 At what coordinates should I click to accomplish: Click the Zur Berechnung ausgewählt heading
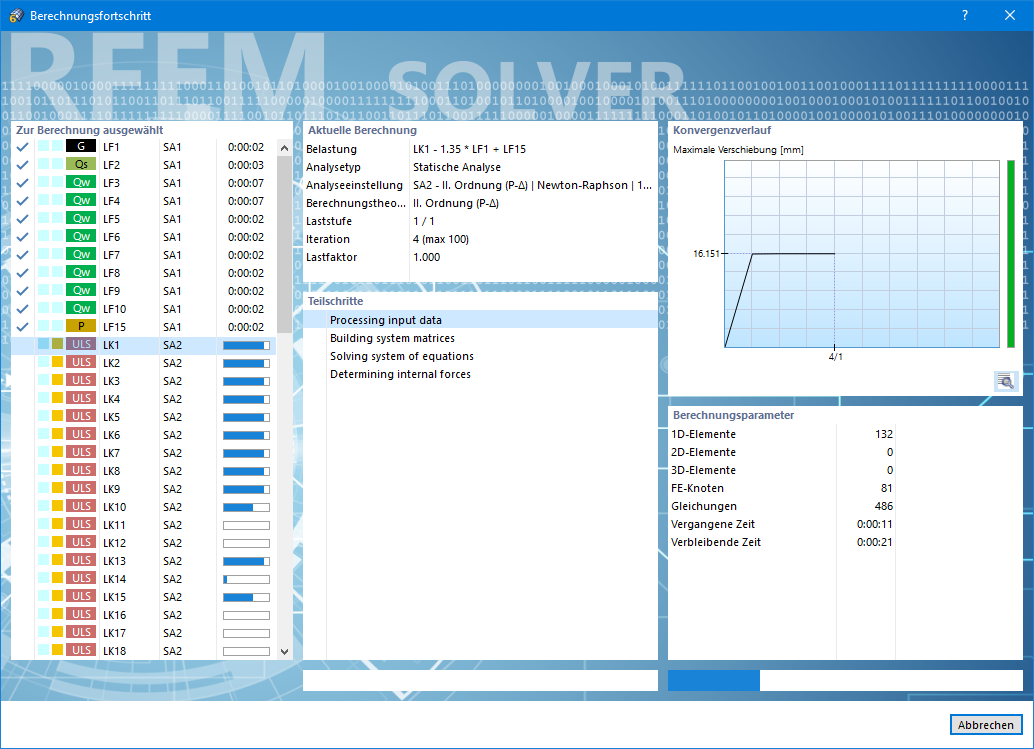(x=90, y=131)
